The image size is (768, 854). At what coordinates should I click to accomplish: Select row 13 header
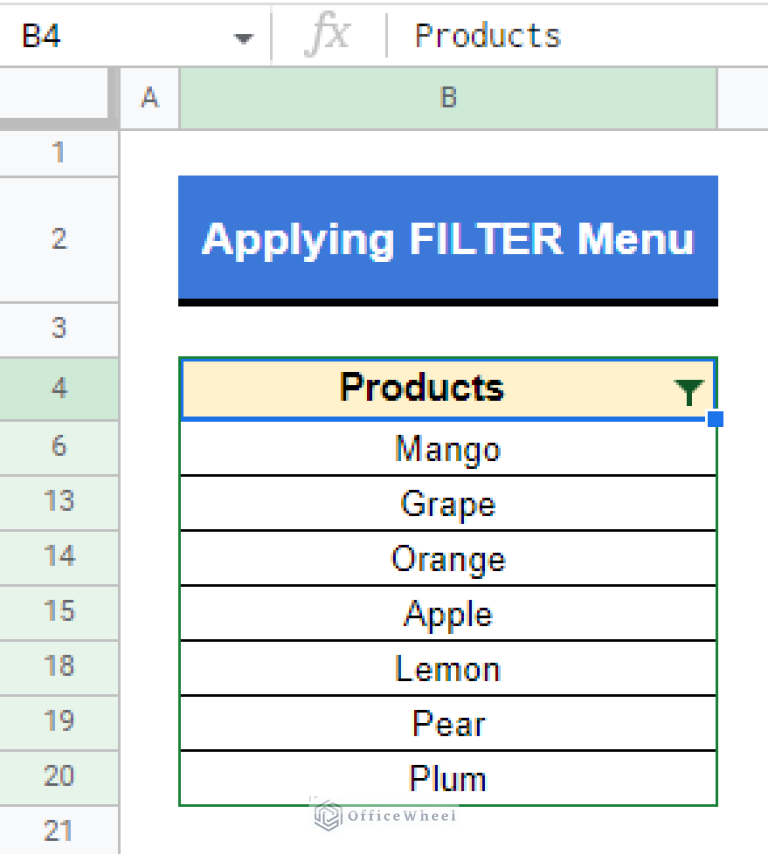(x=60, y=503)
